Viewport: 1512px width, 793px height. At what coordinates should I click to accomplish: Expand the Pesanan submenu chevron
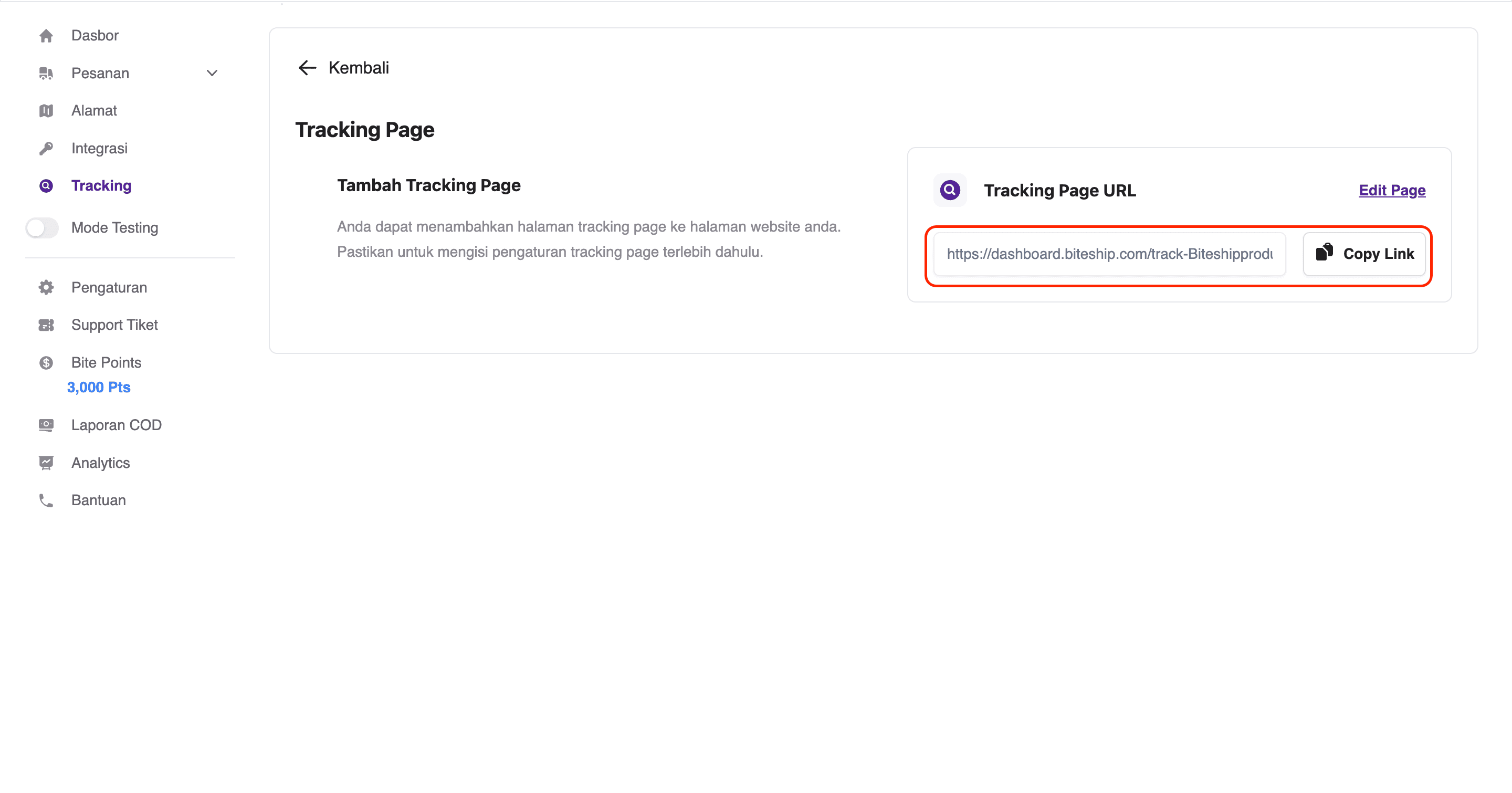(212, 74)
